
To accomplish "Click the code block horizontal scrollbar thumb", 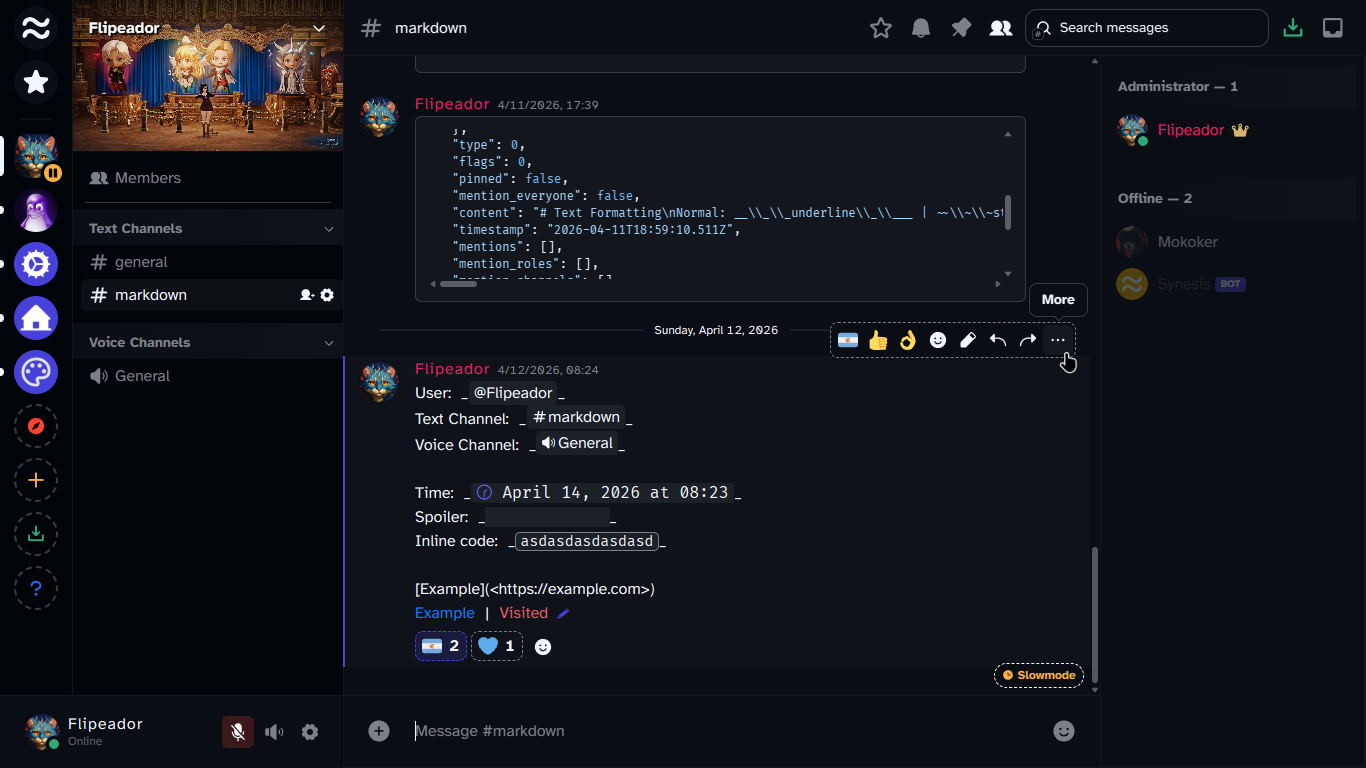I will point(458,284).
